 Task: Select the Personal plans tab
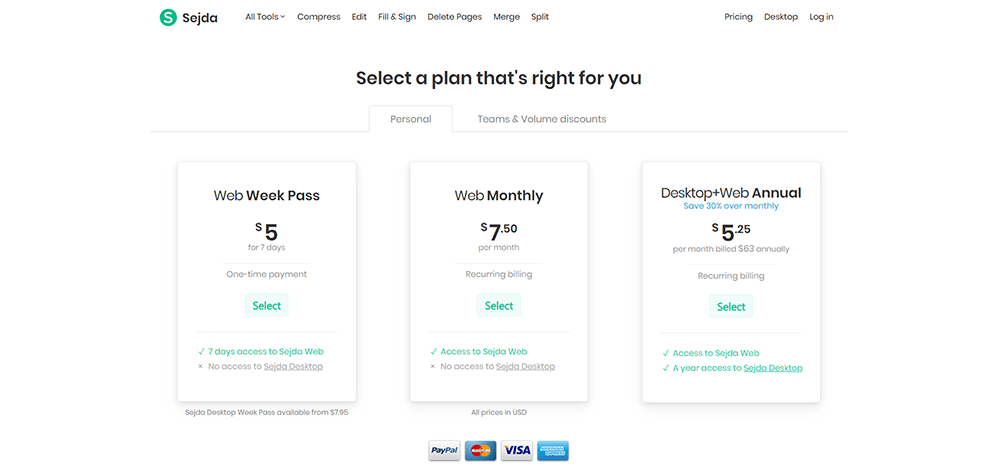coord(410,119)
